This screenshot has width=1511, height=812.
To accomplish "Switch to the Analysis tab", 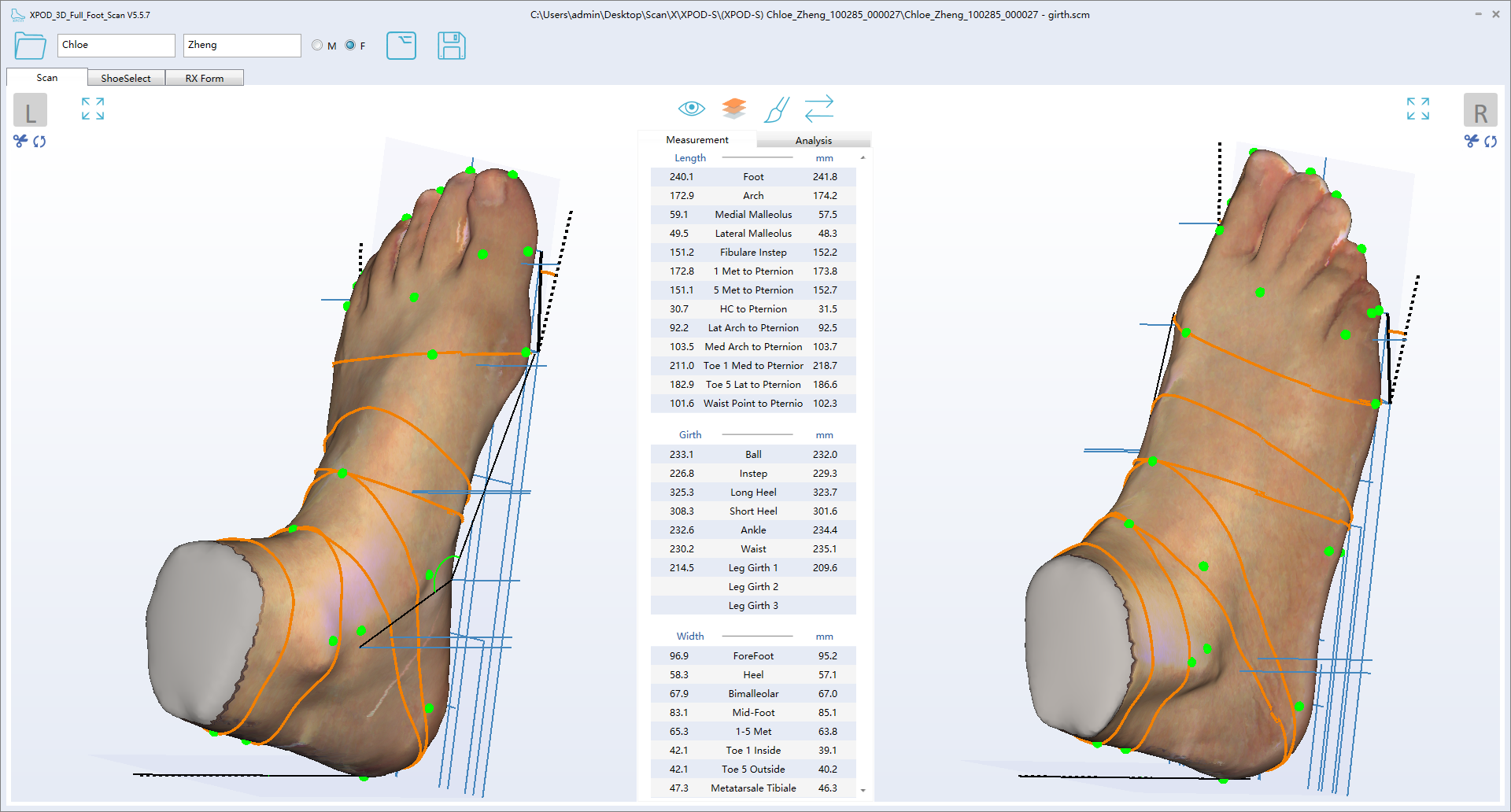I will pyautogui.click(x=813, y=140).
